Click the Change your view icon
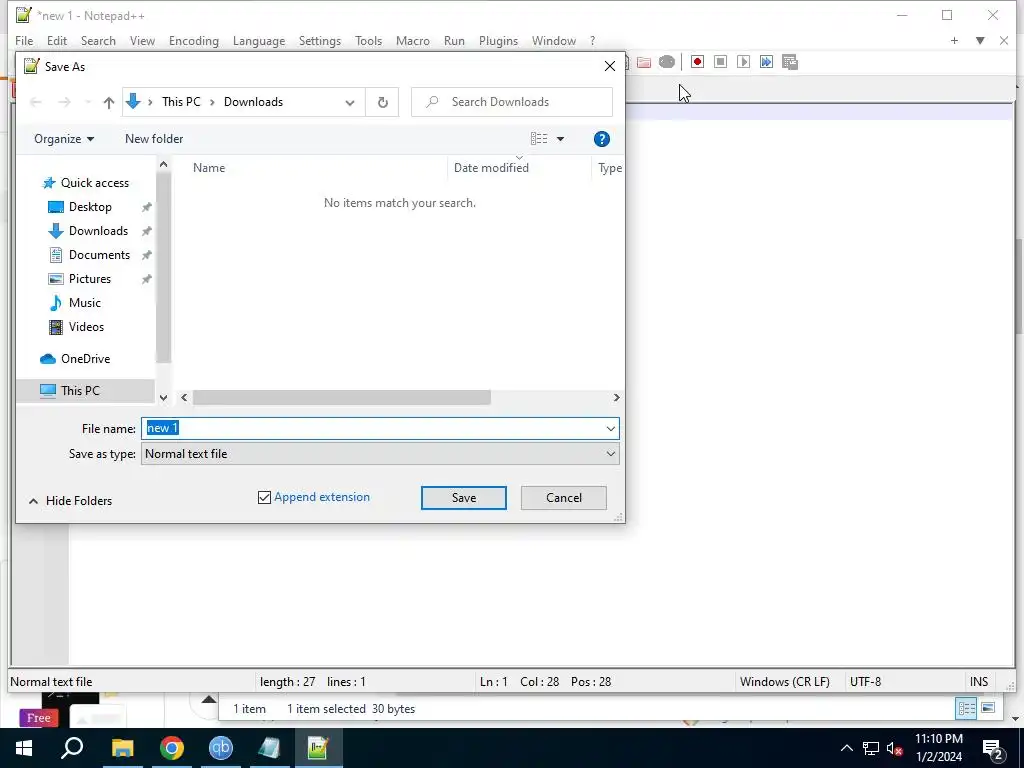 [x=539, y=139]
